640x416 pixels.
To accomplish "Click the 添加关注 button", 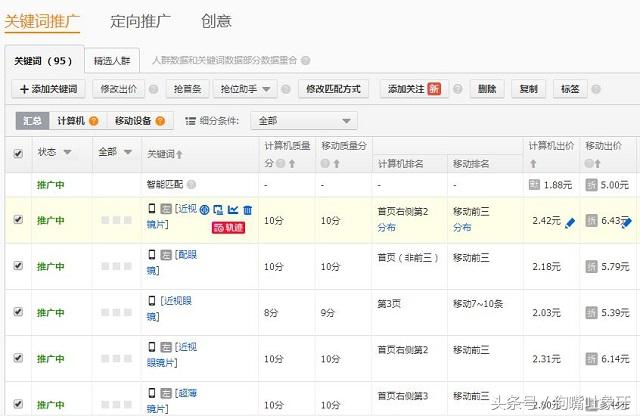I will point(414,89).
